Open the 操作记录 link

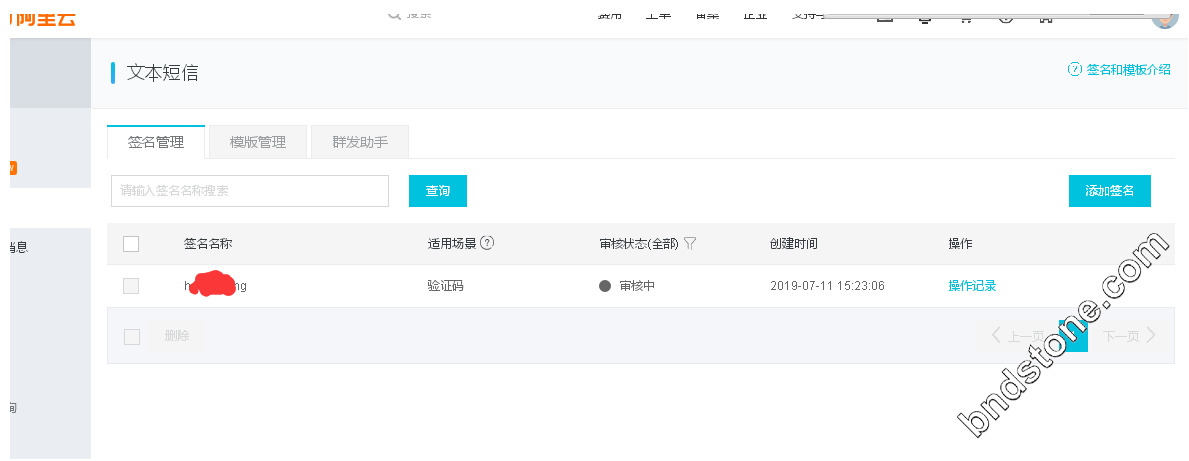972,286
